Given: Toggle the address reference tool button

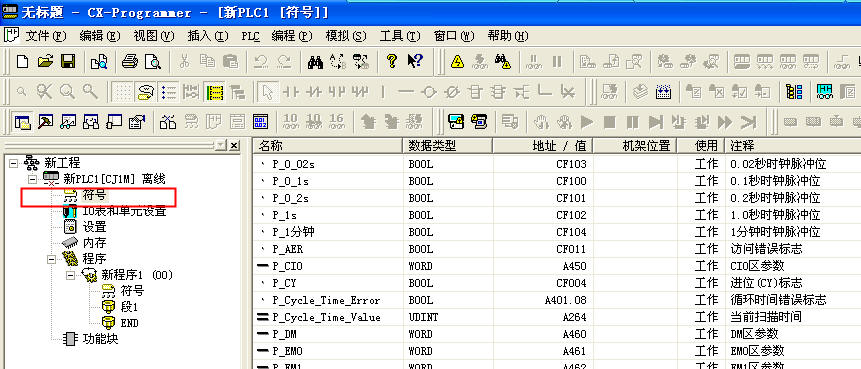Looking at the screenshot, I should [x=91, y=122].
